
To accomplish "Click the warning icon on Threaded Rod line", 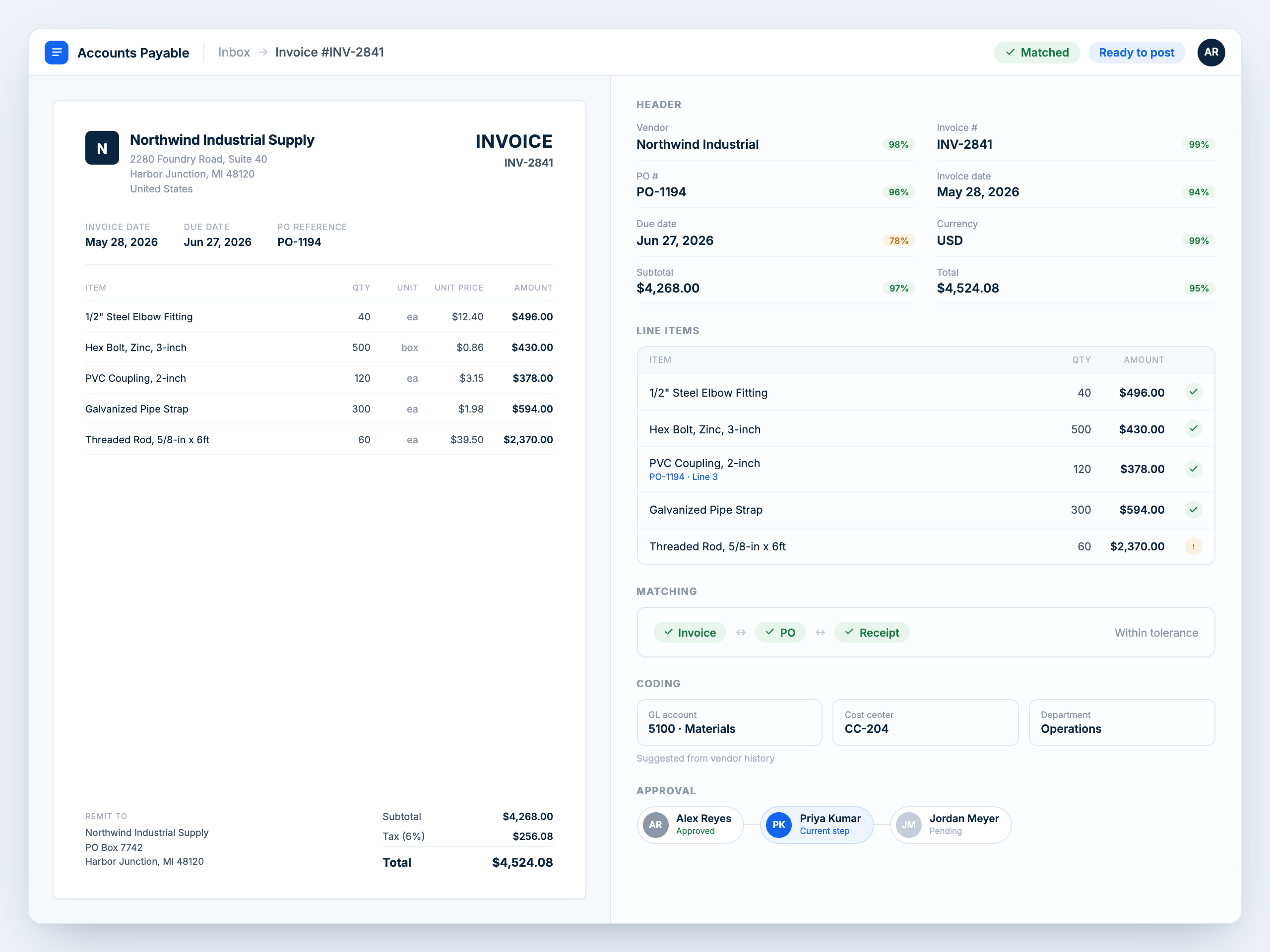I will coord(1193,546).
